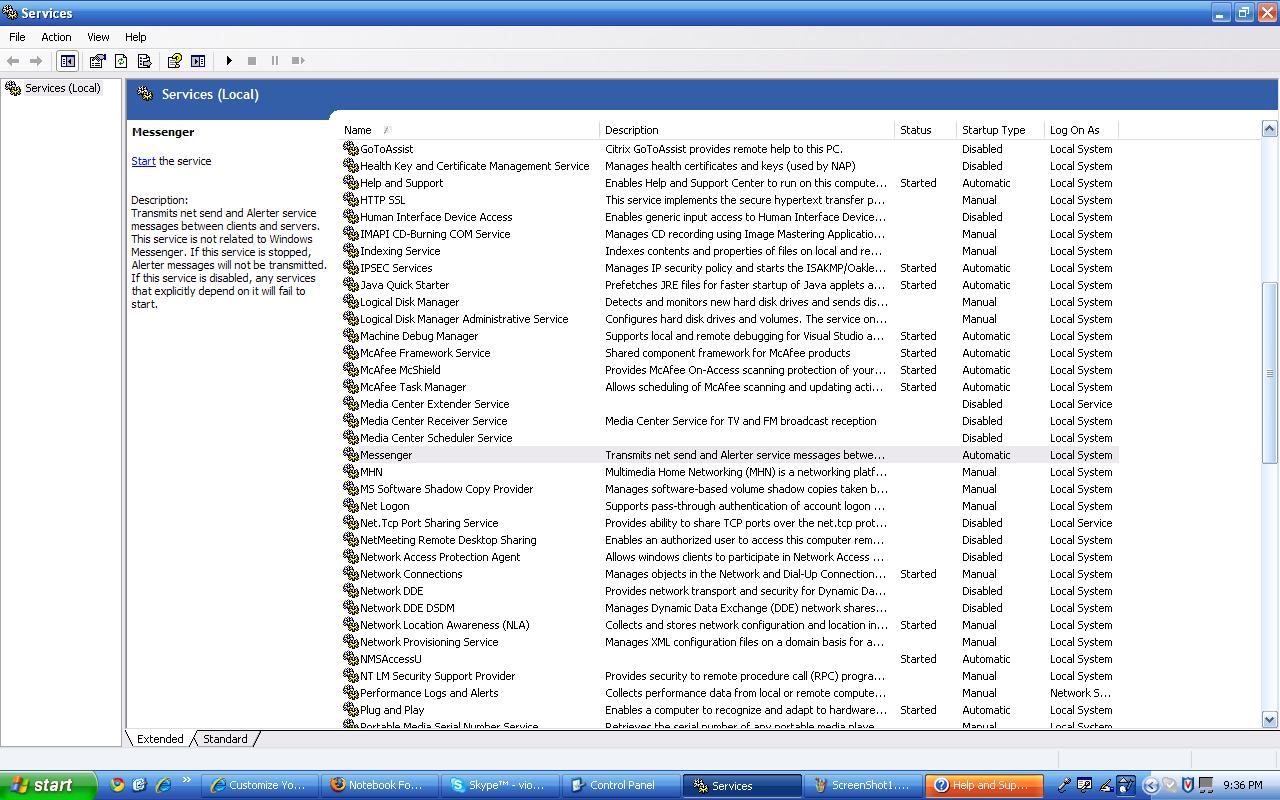The image size is (1280, 800).
Task: Select the NetMeeting Remote Desktop Sharing row
Action: coord(729,539)
